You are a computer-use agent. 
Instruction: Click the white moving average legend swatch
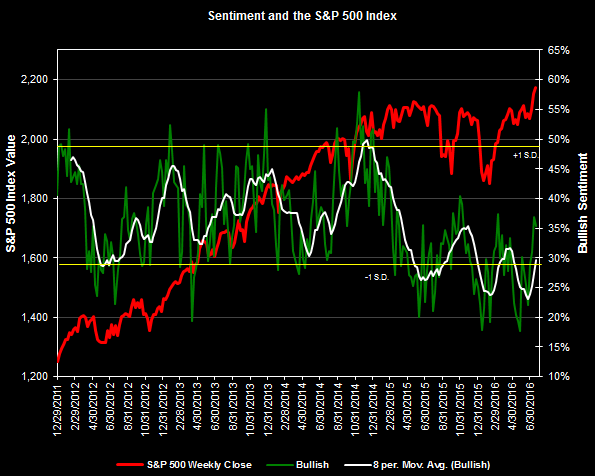click(x=357, y=465)
